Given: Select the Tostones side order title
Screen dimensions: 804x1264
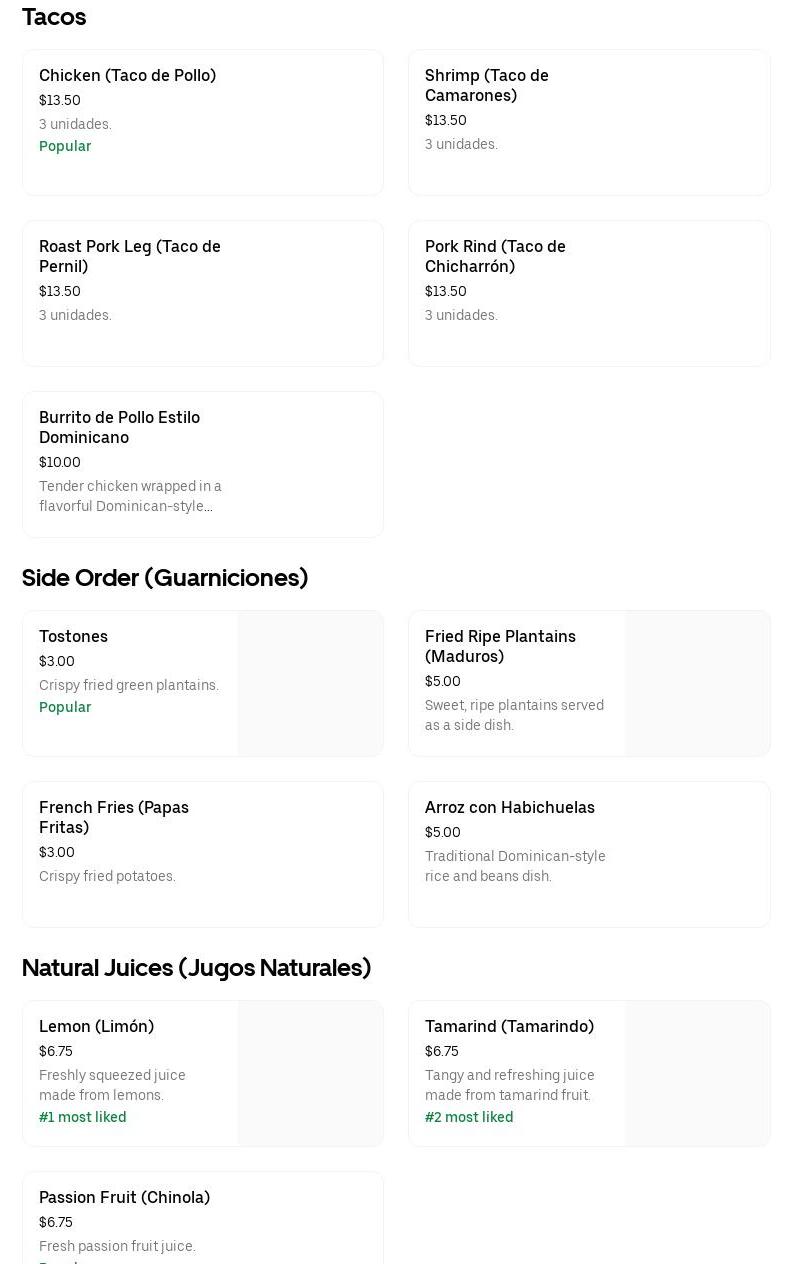Looking at the screenshot, I should coord(73,637).
